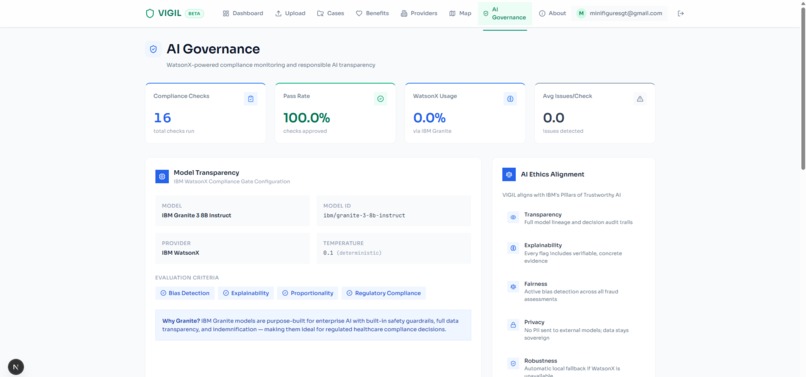806x377 pixels.
Task: Select the AI Governance tab
Action: (x=505, y=13)
